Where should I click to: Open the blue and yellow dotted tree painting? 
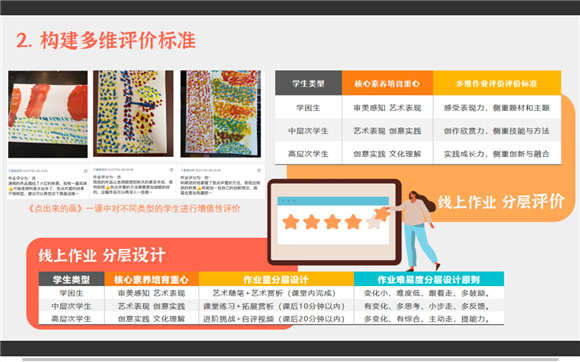[133, 114]
